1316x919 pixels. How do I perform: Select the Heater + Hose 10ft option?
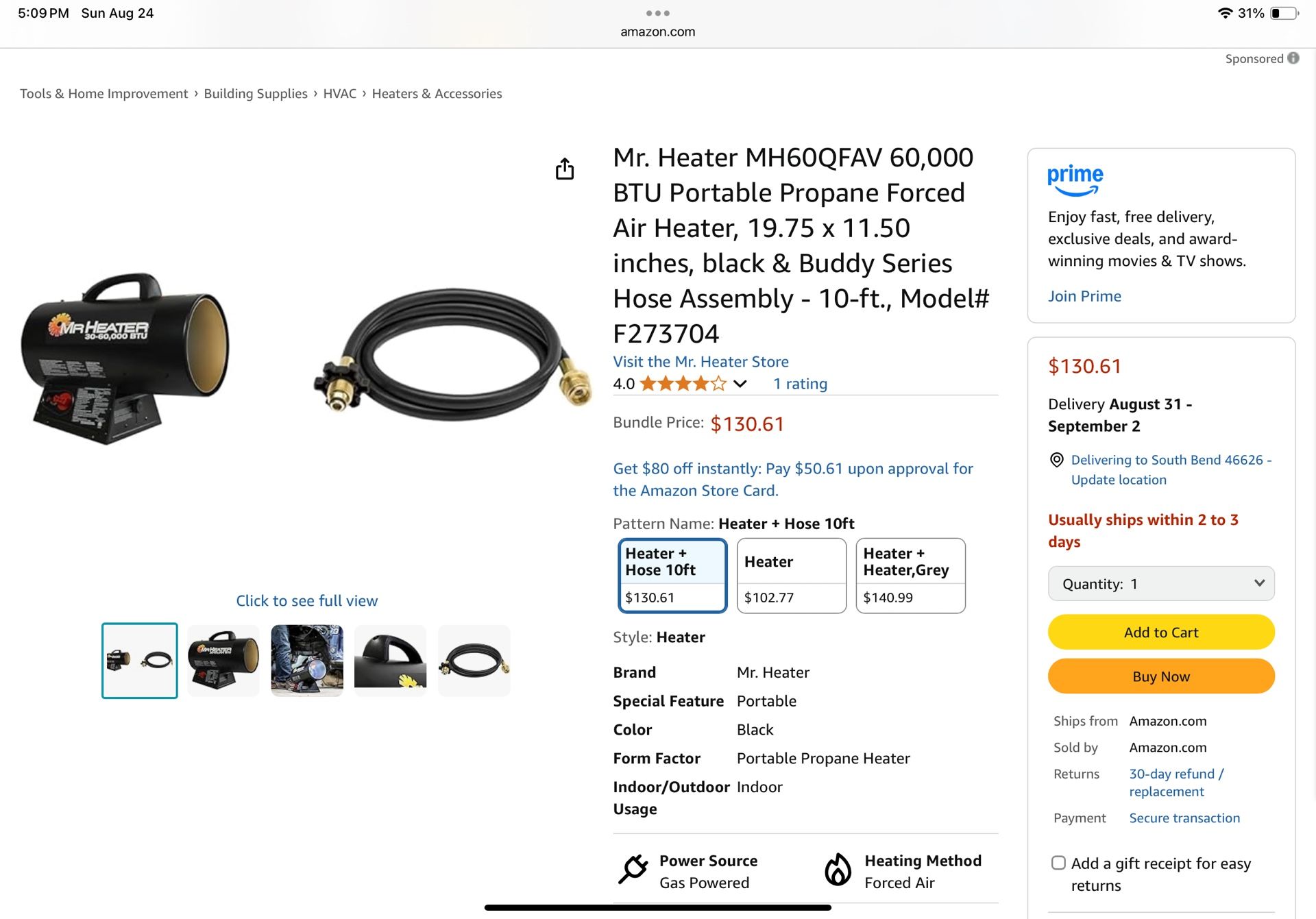(x=672, y=576)
